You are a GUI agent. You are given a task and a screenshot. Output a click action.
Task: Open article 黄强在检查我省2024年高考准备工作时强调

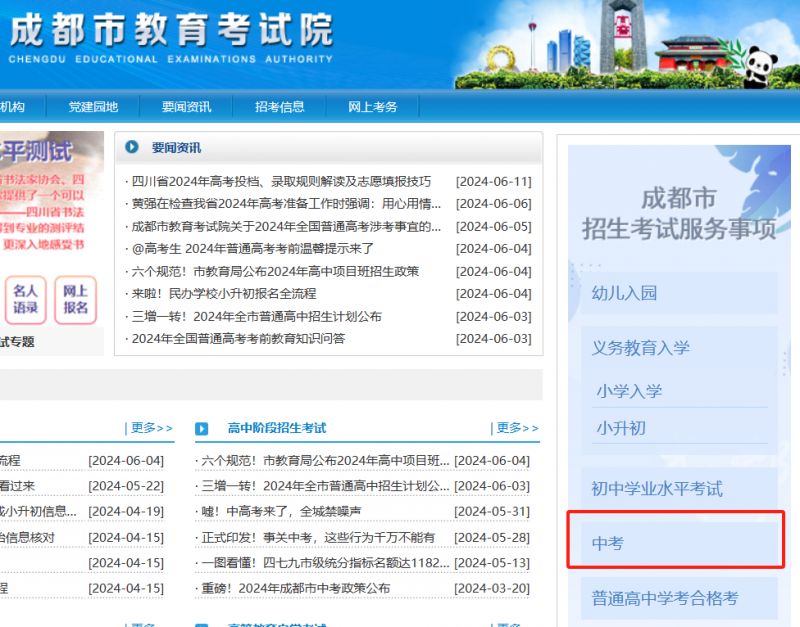(x=286, y=204)
